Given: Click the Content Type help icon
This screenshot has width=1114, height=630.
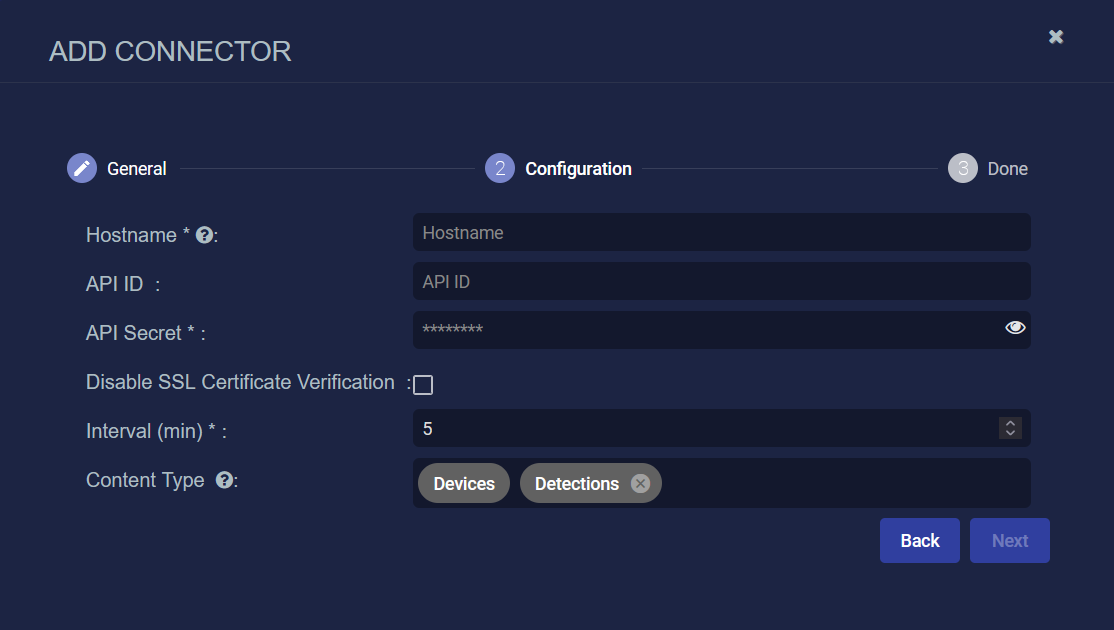Looking at the screenshot, I should click(224, 480).
